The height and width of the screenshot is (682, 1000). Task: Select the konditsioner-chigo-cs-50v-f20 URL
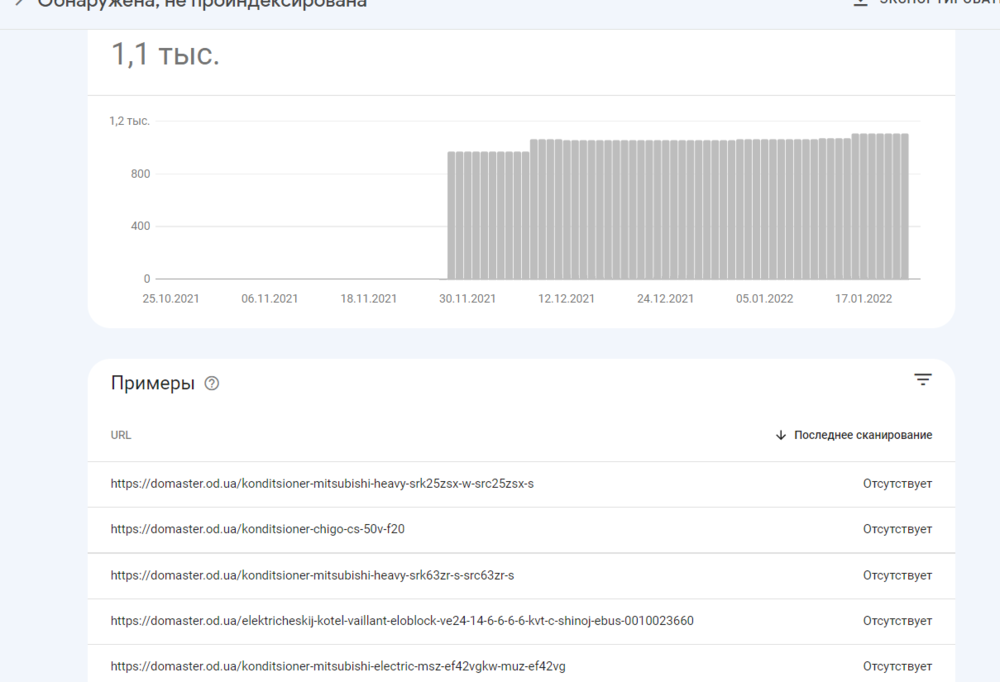click(257, 529)
